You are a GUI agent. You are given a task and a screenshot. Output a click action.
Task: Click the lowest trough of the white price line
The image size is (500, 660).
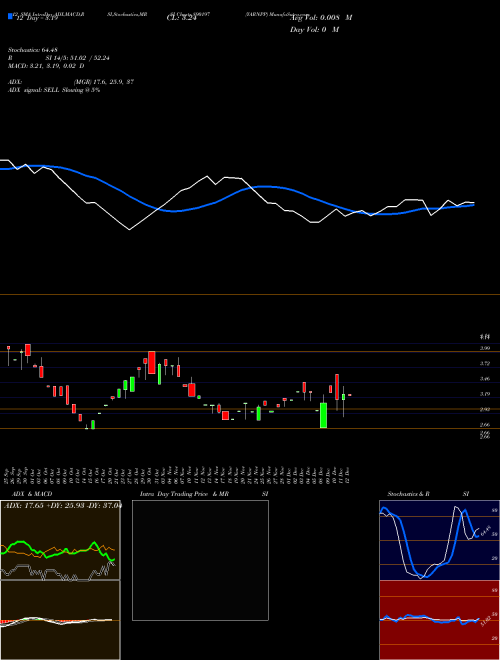[x=129, y=229]
